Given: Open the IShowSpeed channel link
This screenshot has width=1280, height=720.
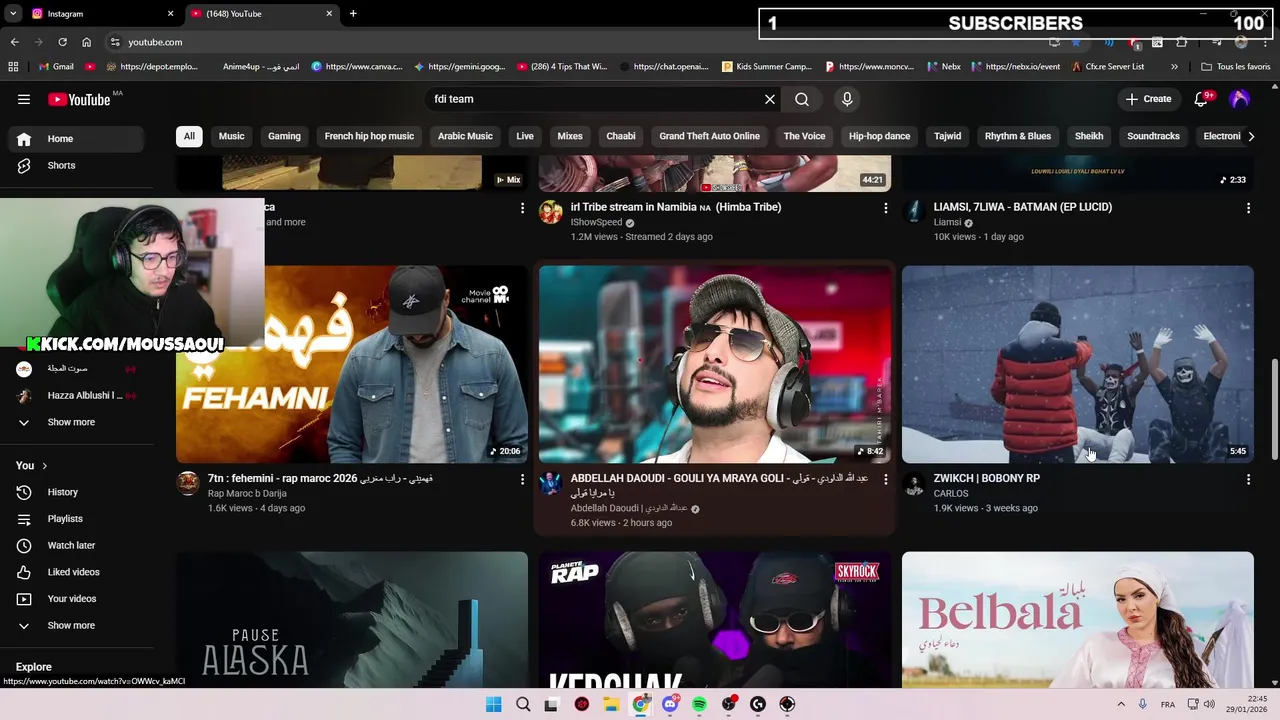Looking at the screenshot, I should click(x=596, y=222).
